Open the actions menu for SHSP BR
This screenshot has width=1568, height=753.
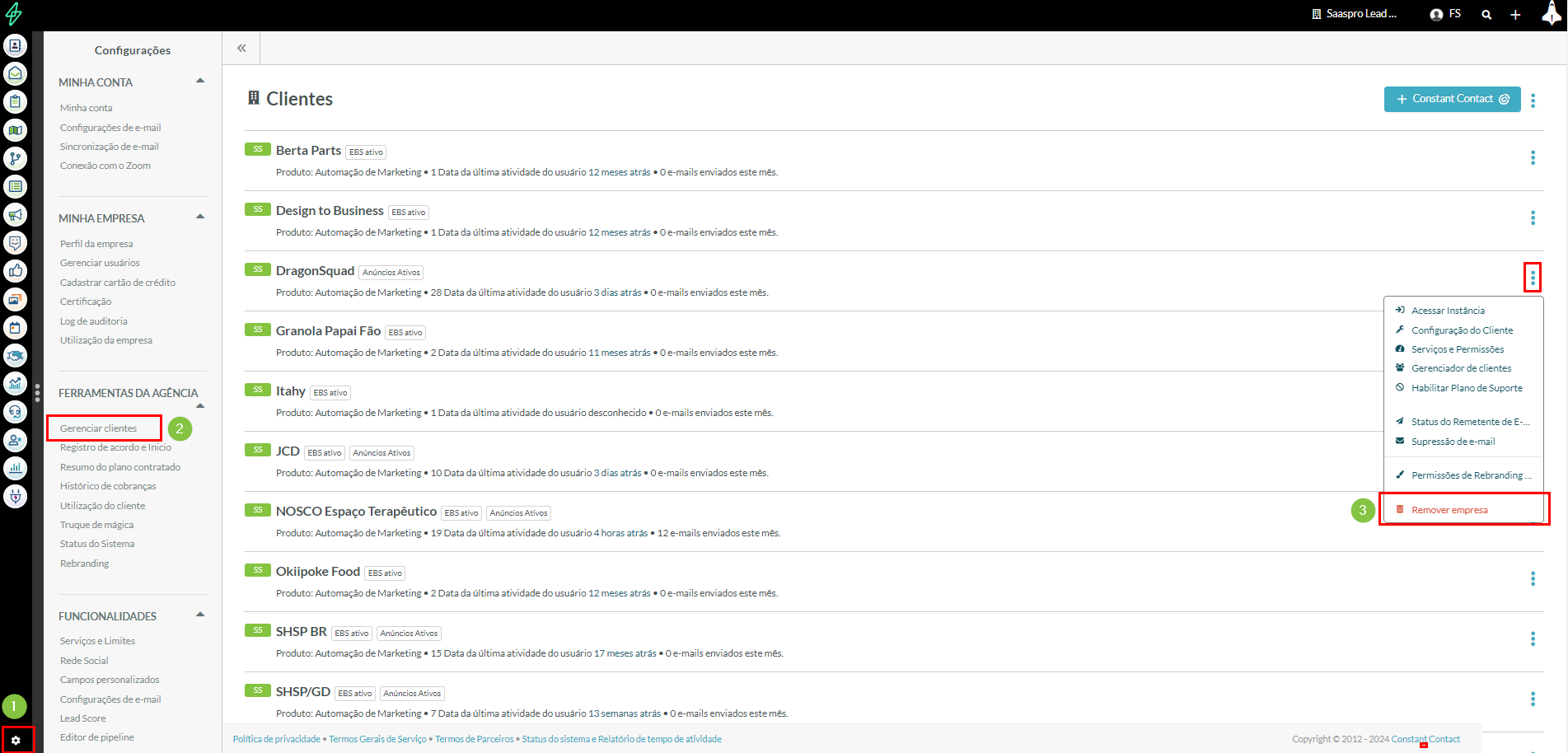[x=1533, y=638]
